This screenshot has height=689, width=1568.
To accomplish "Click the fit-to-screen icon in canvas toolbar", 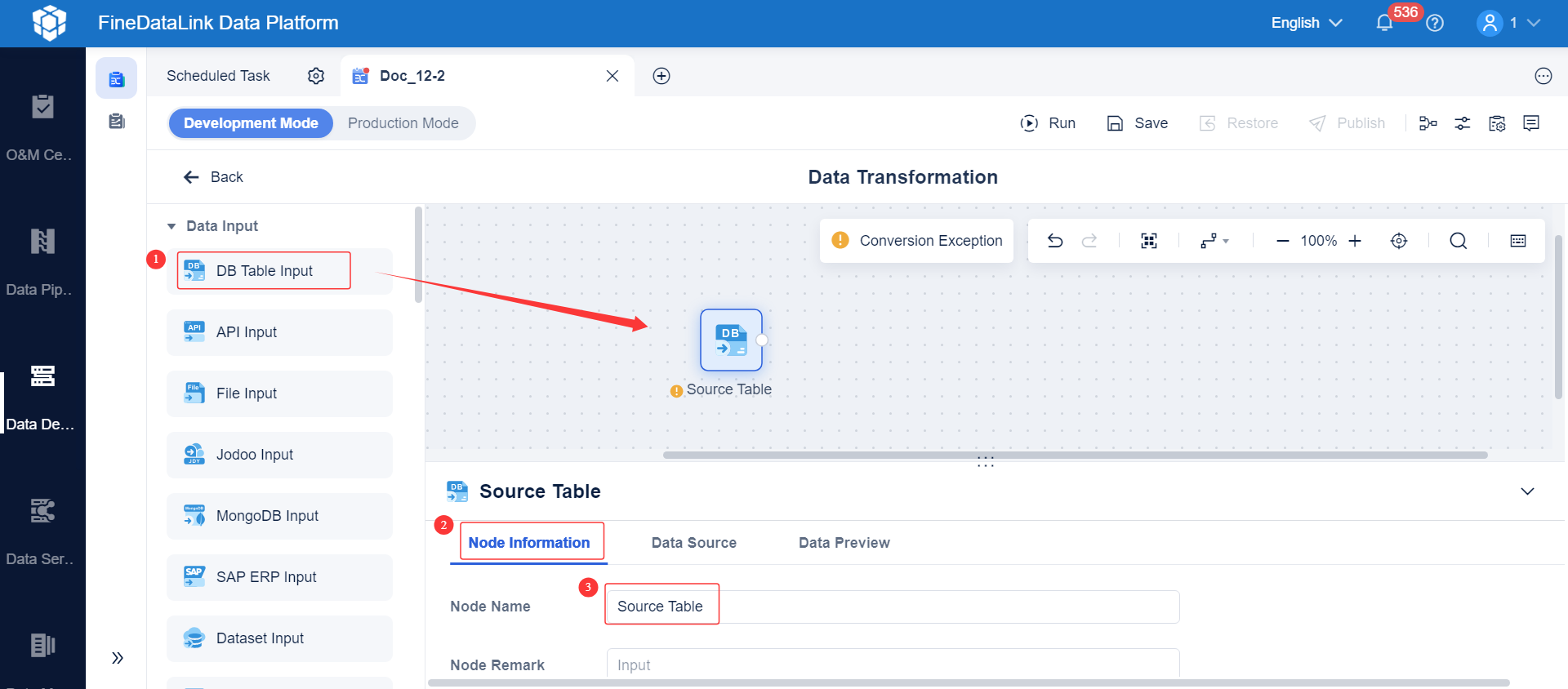I will pos(1149,241).
